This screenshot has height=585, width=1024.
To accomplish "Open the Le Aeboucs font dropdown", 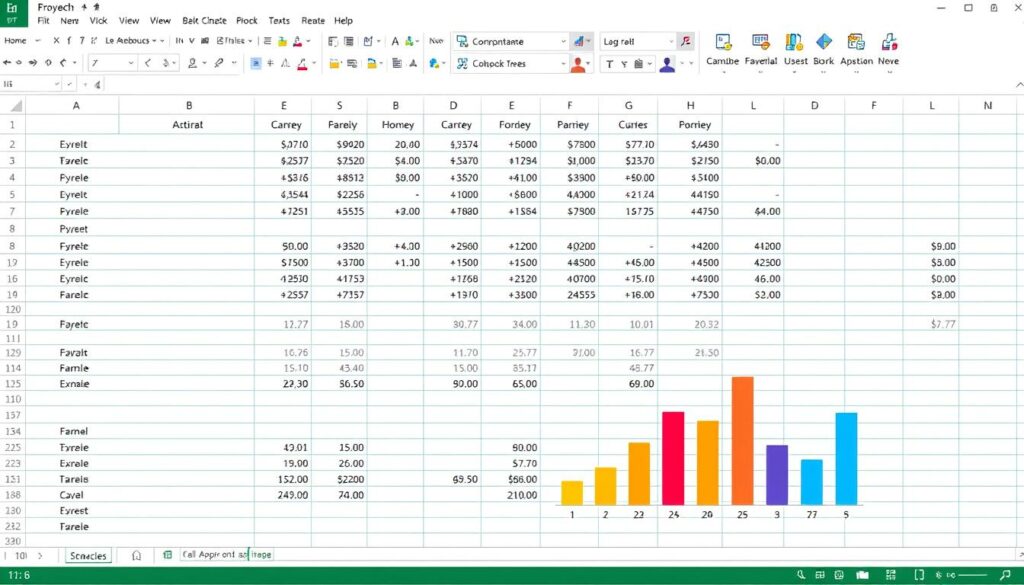I will pos(154,40).
